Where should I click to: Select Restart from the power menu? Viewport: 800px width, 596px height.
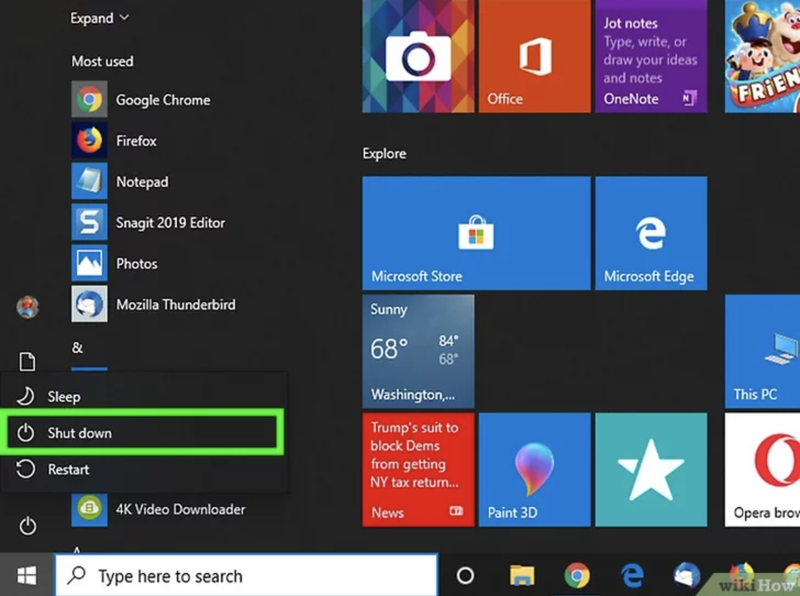tap(68, 469)
